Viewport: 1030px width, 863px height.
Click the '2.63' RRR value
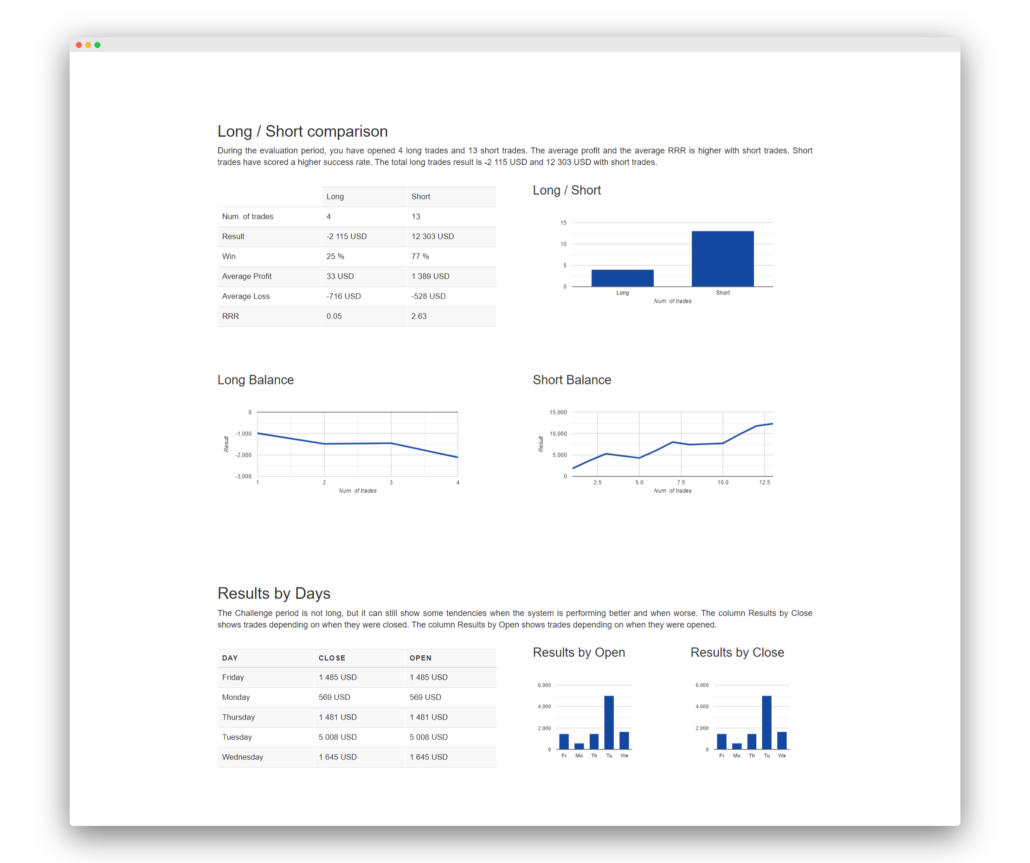[419, 316]
